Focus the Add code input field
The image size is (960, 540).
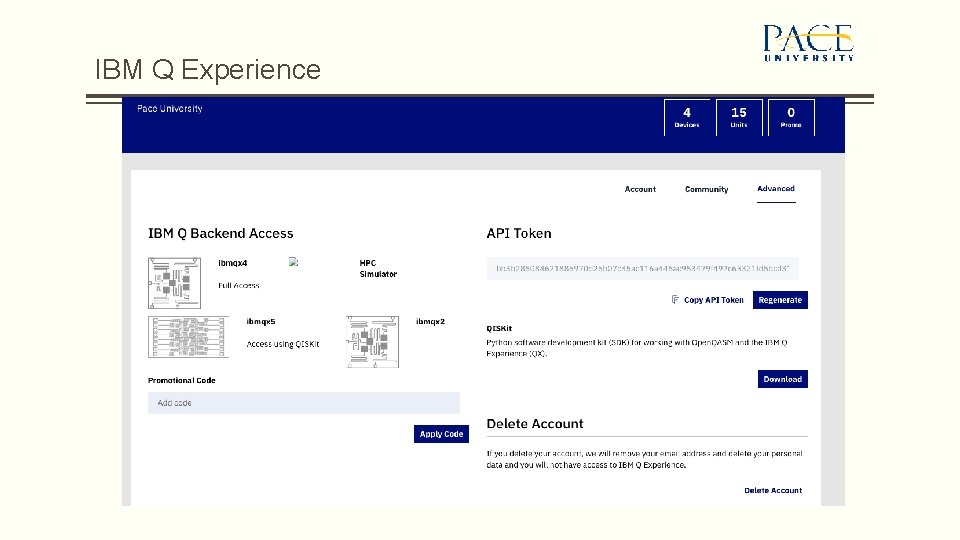pos(304,403)
